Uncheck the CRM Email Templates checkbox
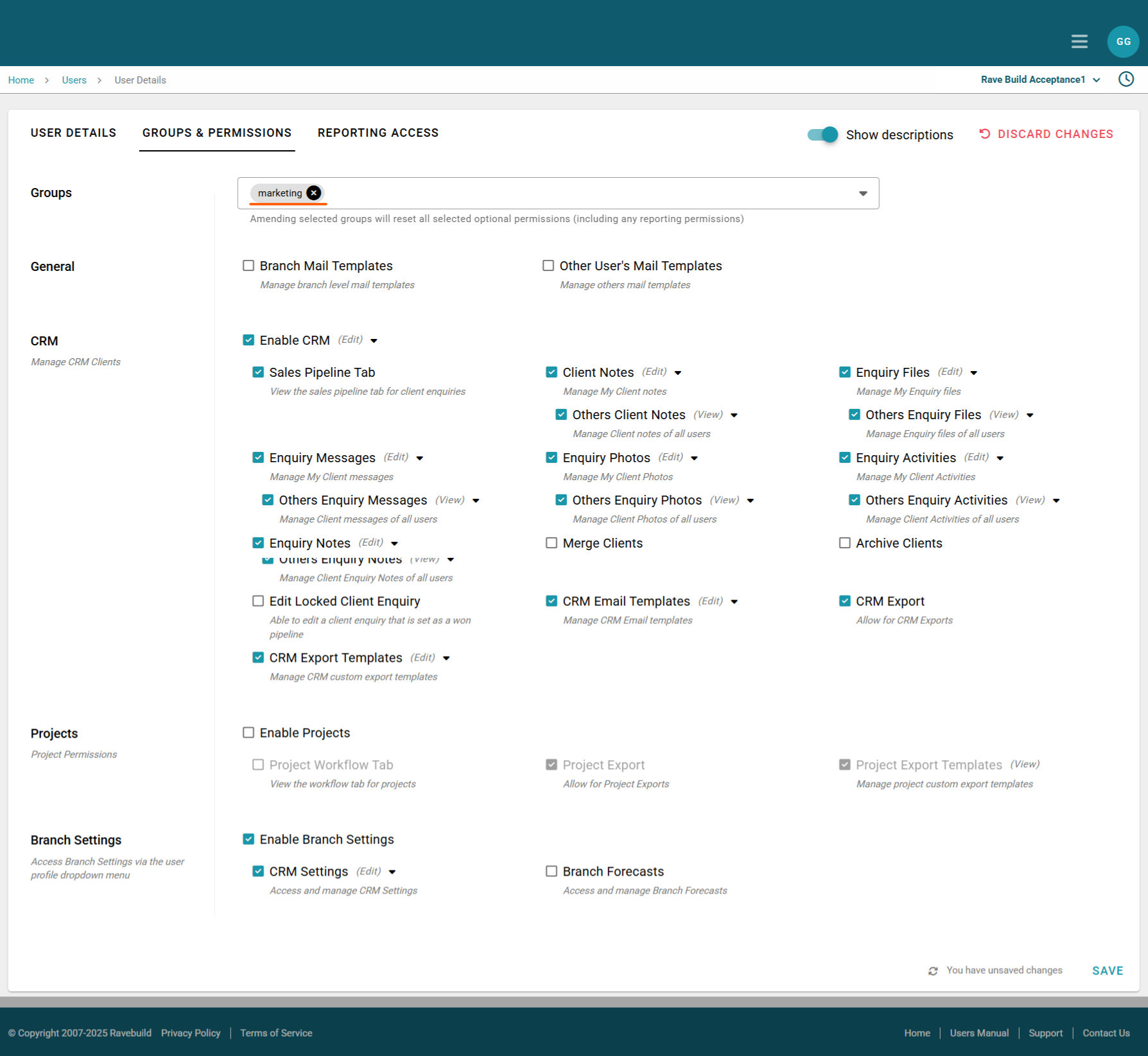1148x1056 pixels. point(552,601)
